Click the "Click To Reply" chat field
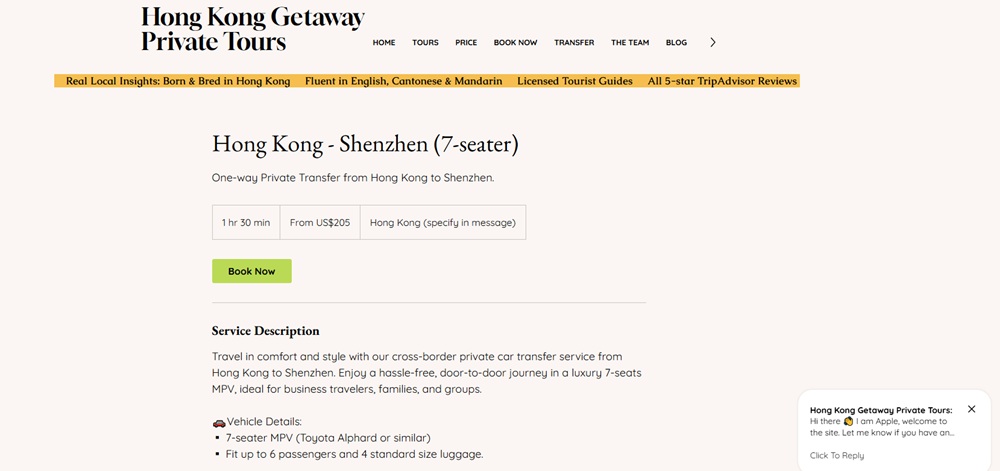Viewport: 1000px width, 471px height. point(837,455)
